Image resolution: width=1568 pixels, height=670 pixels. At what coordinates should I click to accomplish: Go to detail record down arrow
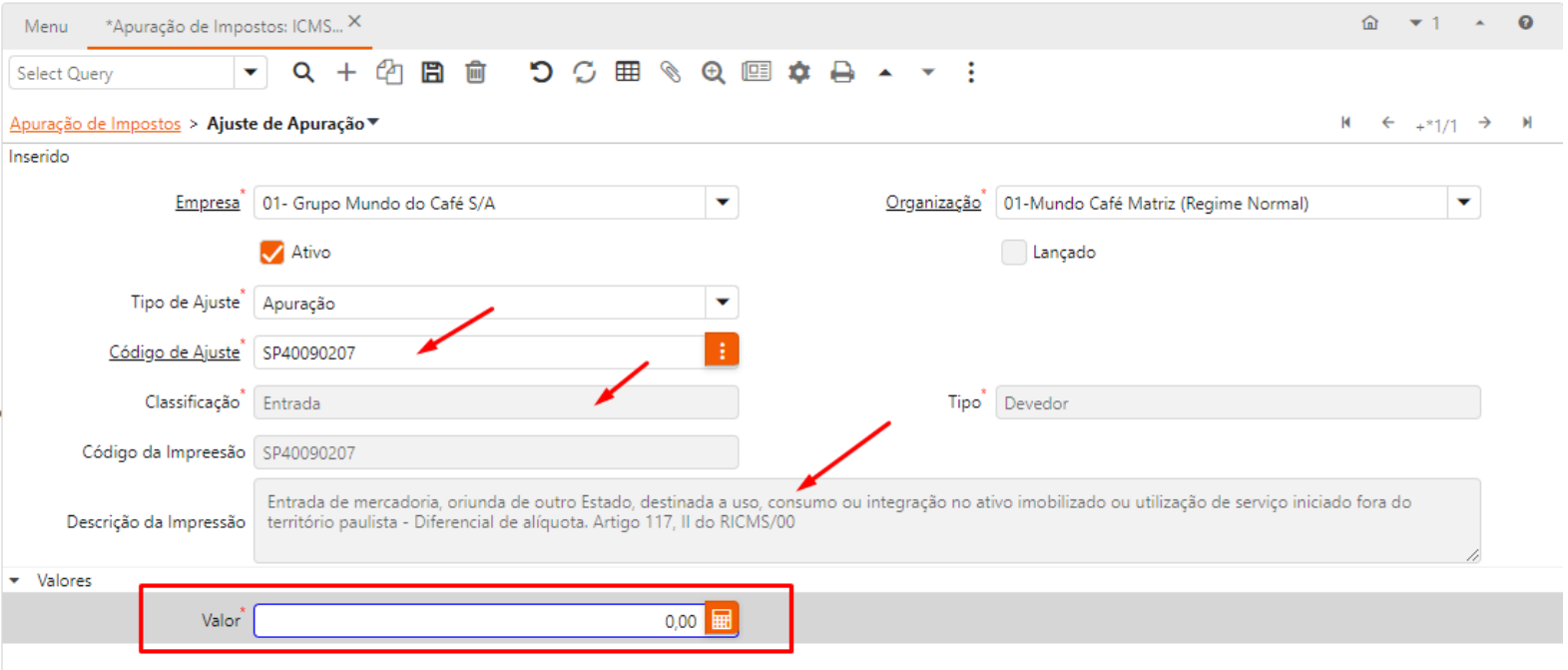[928, 72]
